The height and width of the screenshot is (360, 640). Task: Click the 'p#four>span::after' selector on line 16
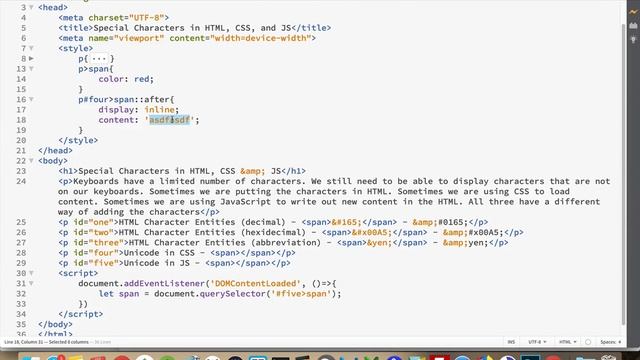point(124,100)
